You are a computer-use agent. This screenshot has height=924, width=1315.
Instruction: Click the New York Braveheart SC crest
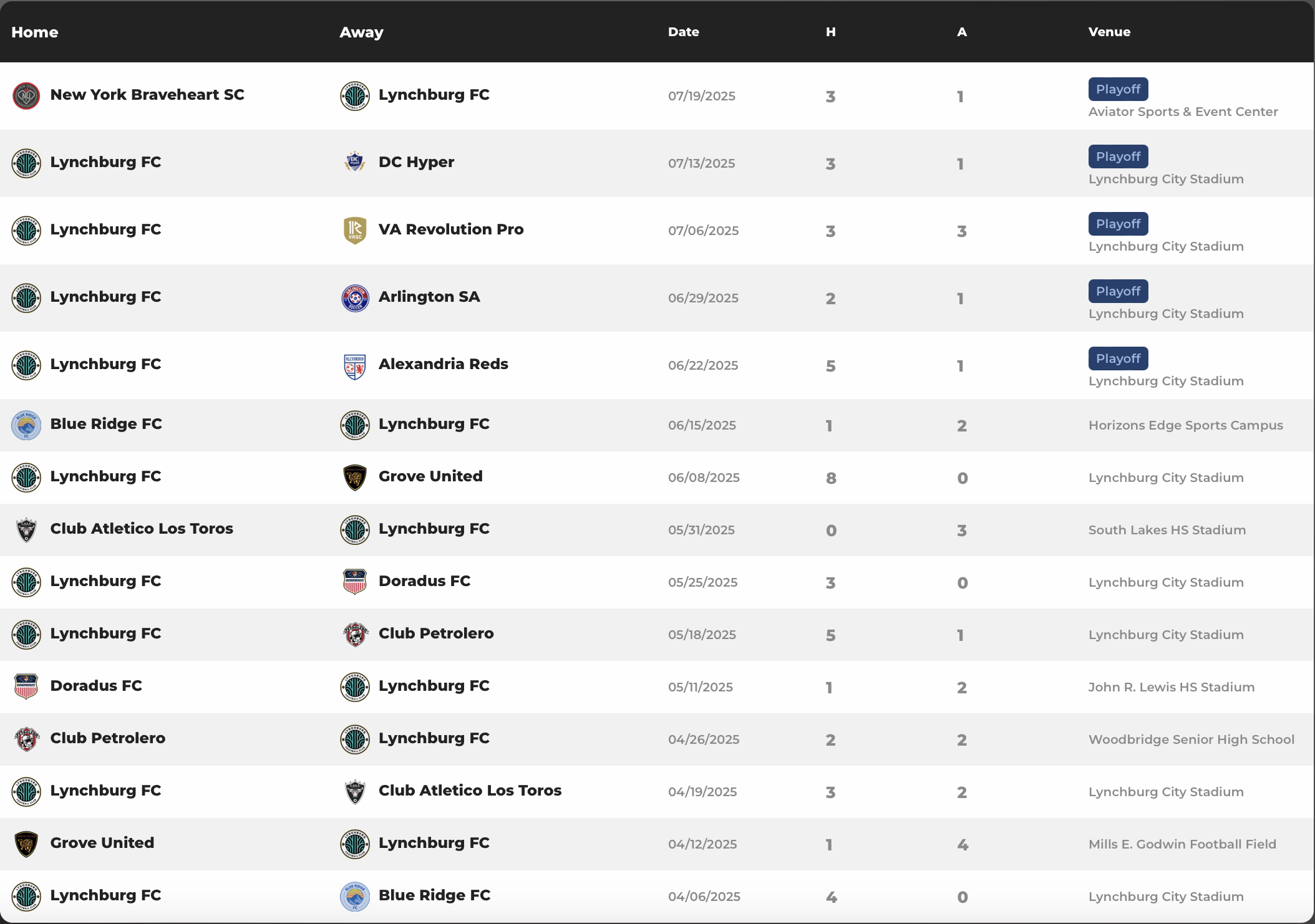click(x=26, y=96)
